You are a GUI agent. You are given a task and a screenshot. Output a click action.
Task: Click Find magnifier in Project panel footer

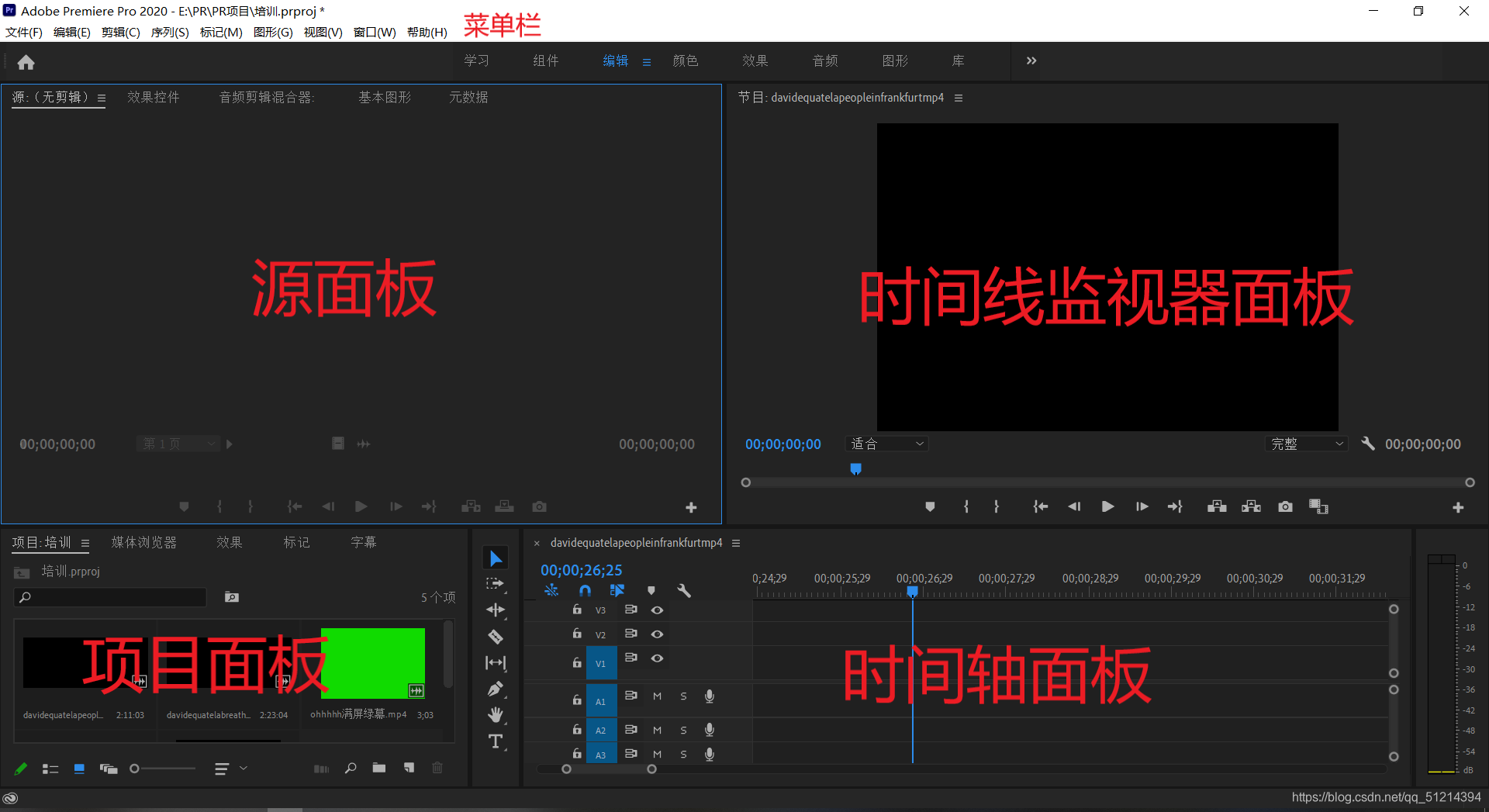pyautogui.click(x=351, y=768)
